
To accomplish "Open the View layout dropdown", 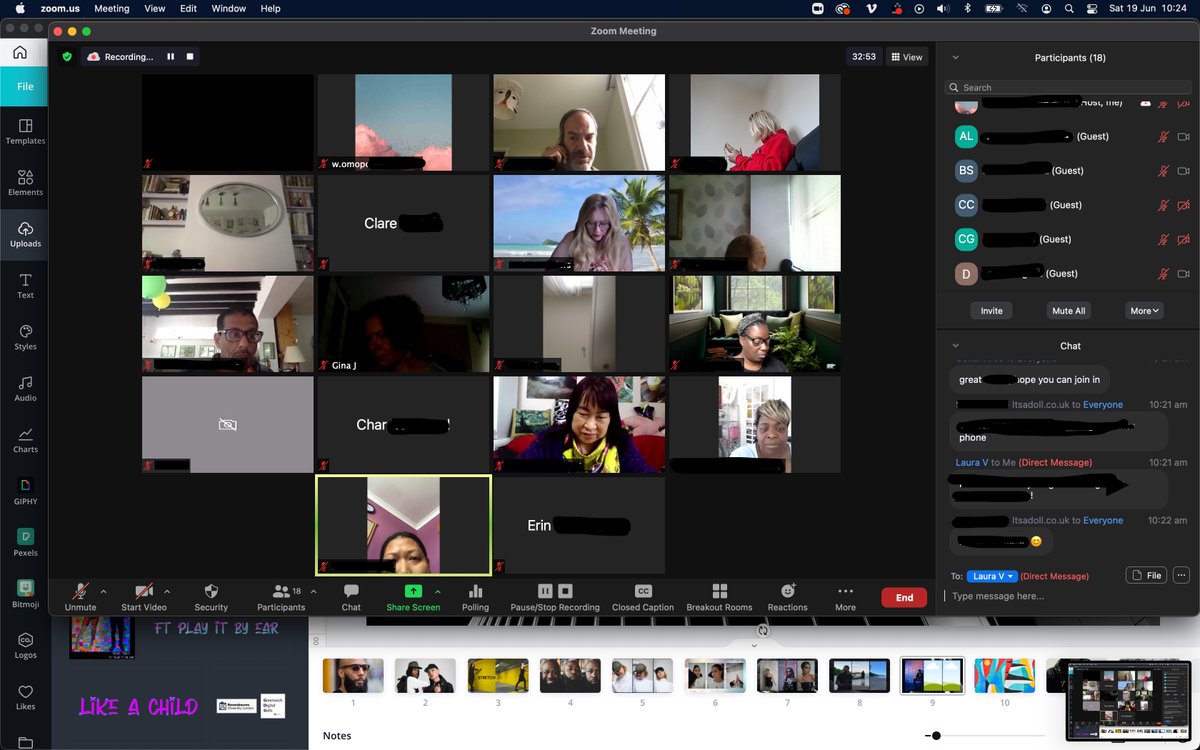I will click(x=907, y=57).
